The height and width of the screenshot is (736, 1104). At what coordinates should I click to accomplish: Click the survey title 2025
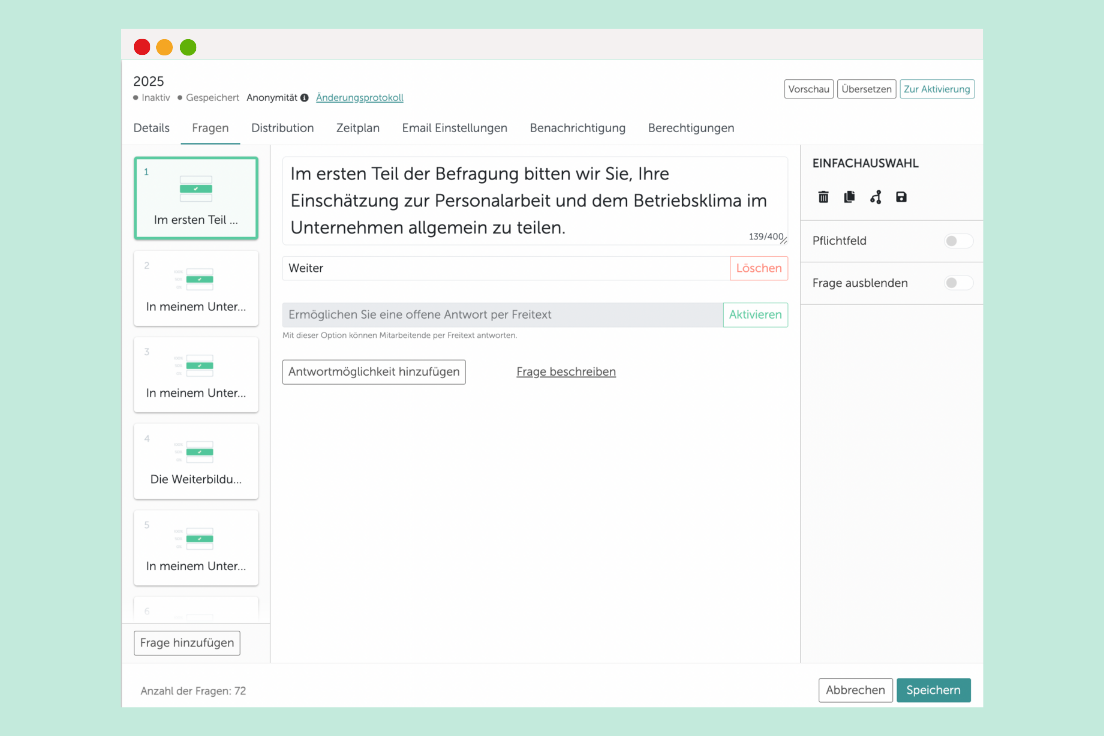tap(149, 82)
